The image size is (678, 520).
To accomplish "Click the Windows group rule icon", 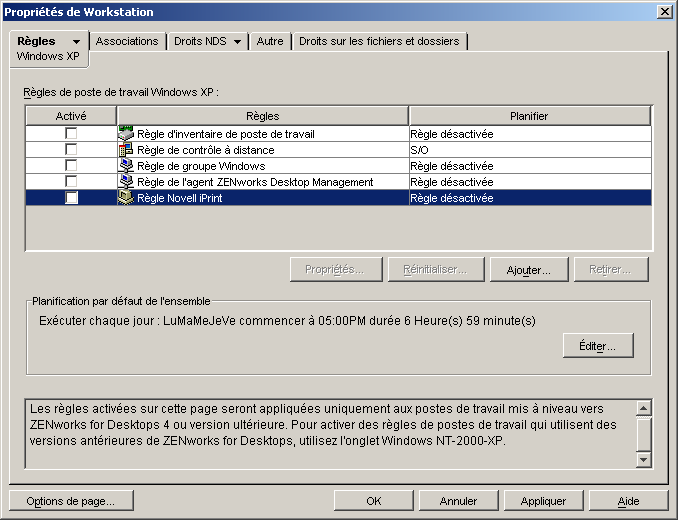I will (x=125, y=166).
